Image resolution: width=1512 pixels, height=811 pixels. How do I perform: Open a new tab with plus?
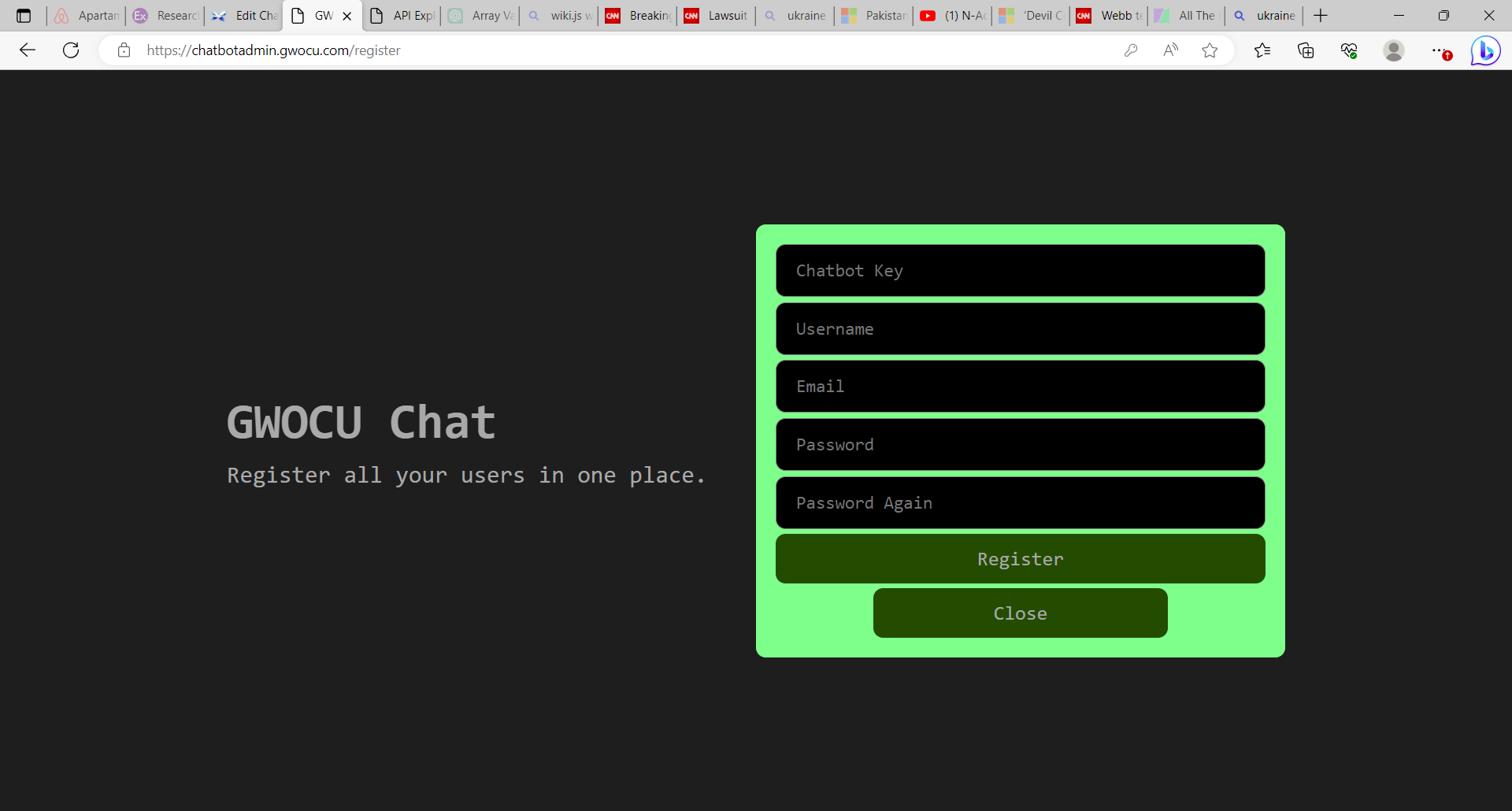(1321, 16)
